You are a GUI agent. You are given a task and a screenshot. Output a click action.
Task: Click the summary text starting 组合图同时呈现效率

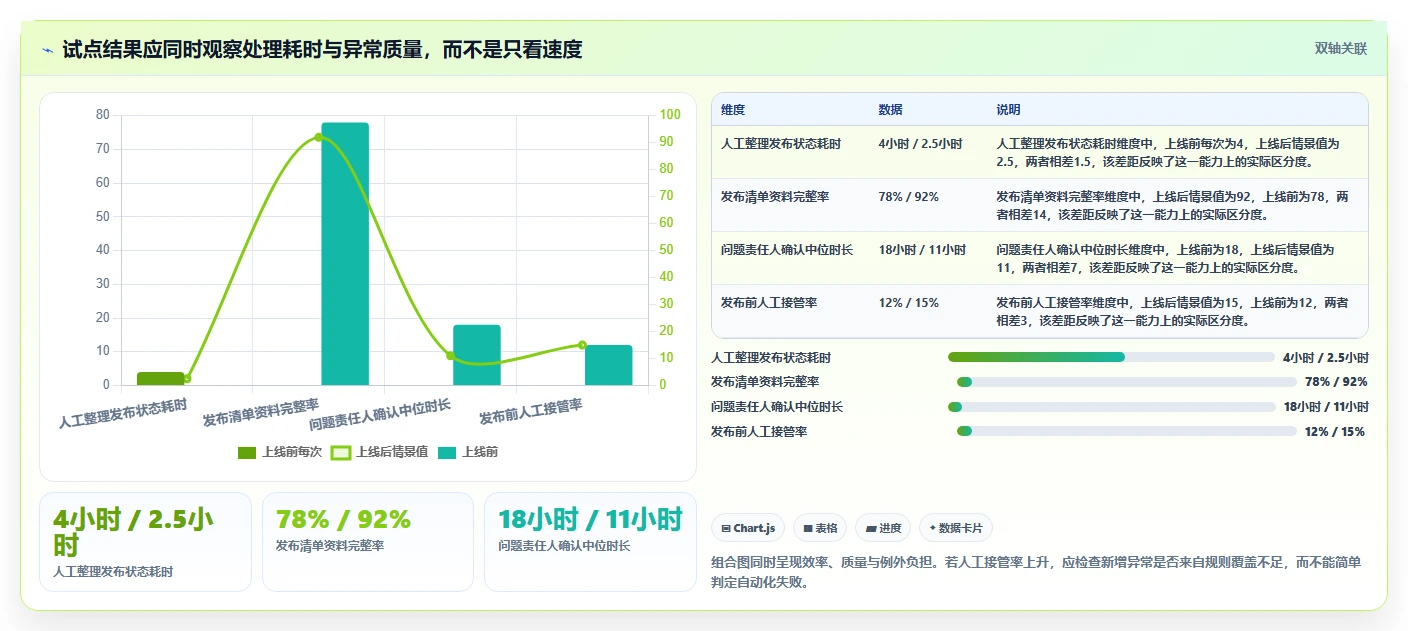1036,572
